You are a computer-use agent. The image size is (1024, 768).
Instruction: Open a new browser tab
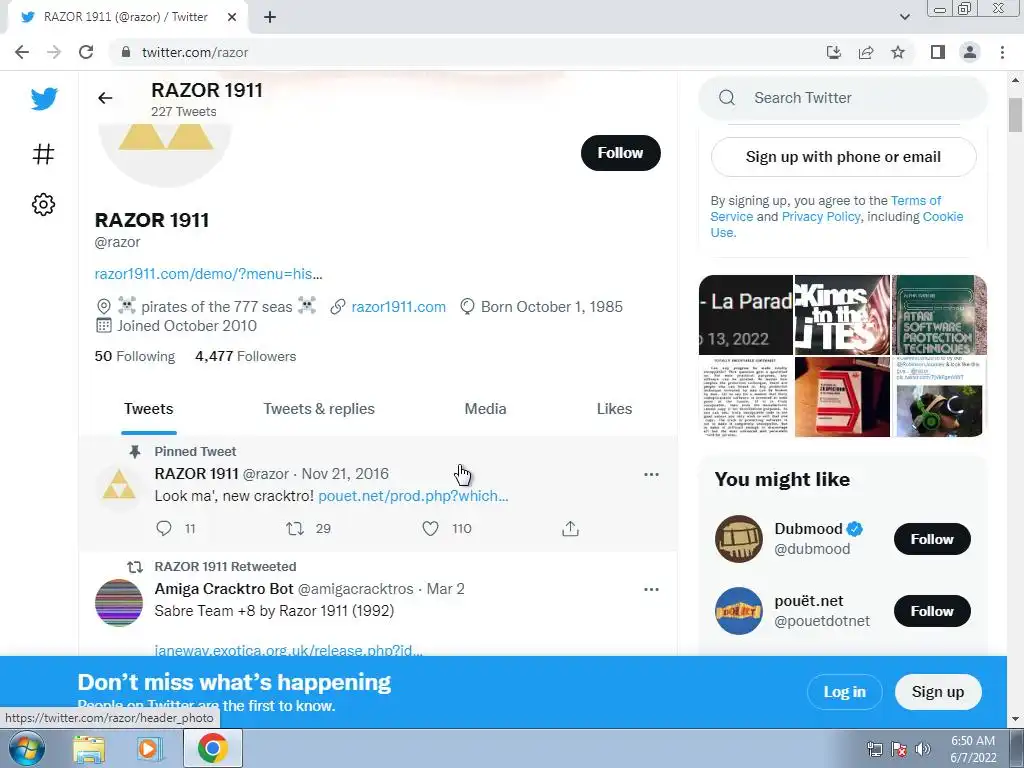[270, 17]
